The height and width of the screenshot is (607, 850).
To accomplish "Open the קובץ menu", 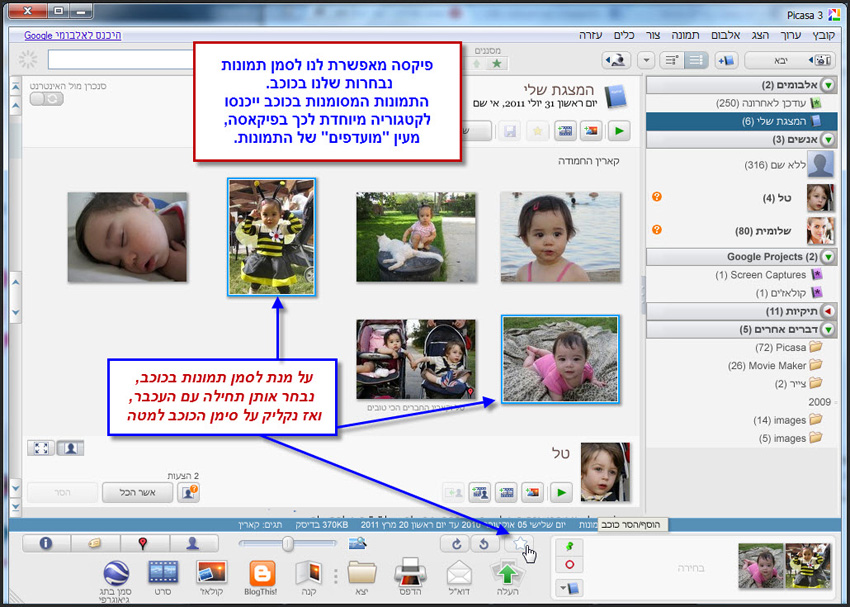I will 824,35.
